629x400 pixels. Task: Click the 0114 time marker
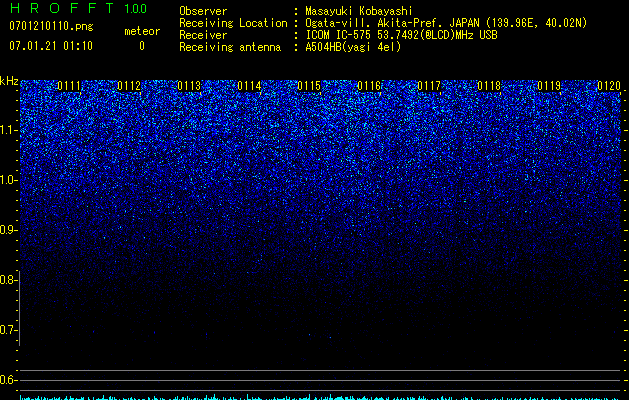click(x=249, y=86)
